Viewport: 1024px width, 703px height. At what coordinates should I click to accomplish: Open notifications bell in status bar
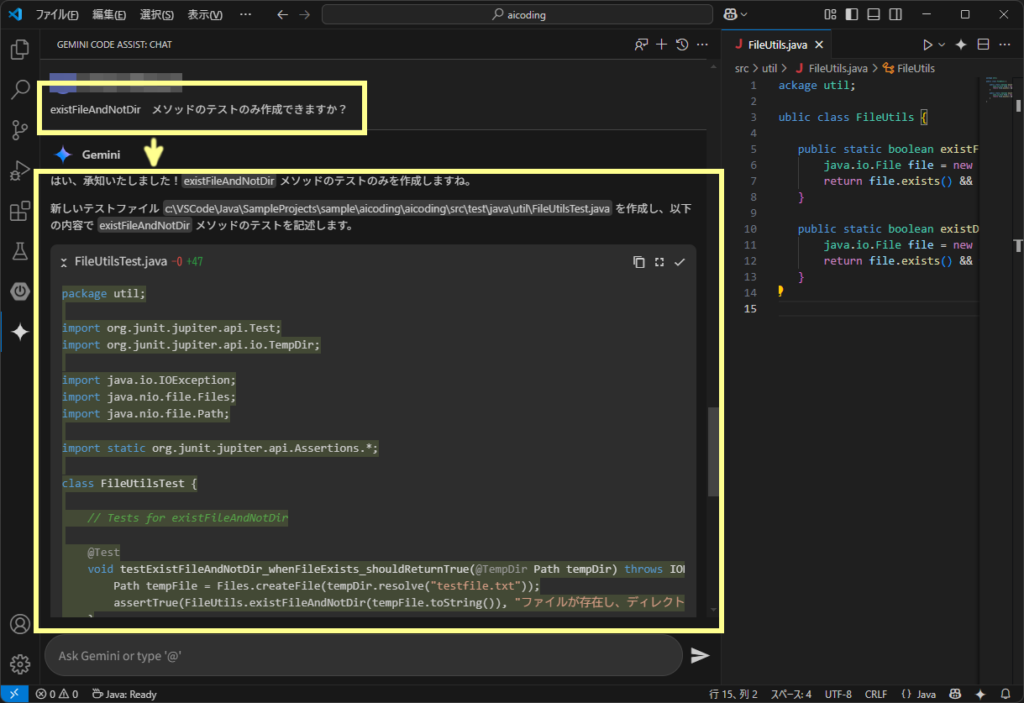coord(1005,694)
